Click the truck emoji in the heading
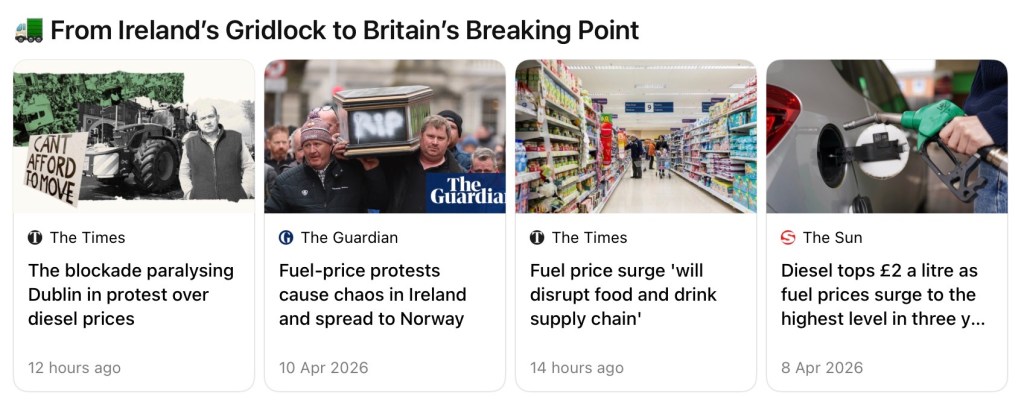Screen dimensions: 1024x402 click(28, 30)
